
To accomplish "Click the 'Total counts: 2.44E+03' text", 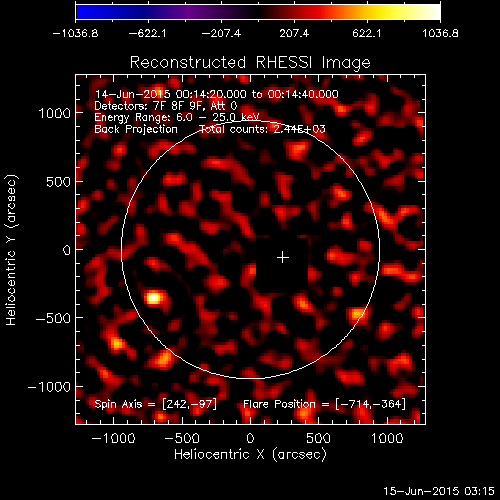I will (262, 129).
